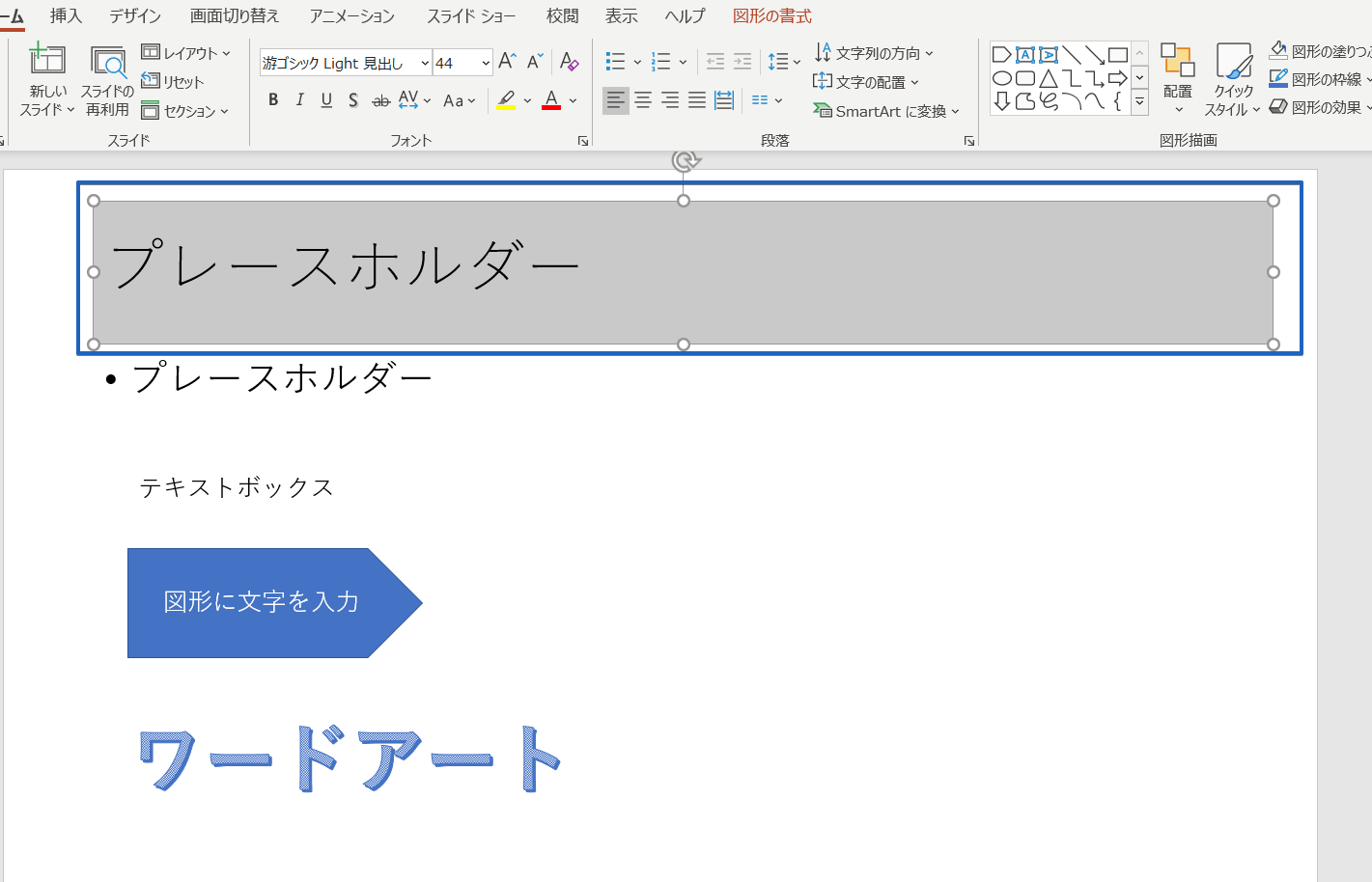Image resolution: width=1372 pixels, height=882 pixels.
Task: Decrease list indent level
Action: tap(715, 62)
